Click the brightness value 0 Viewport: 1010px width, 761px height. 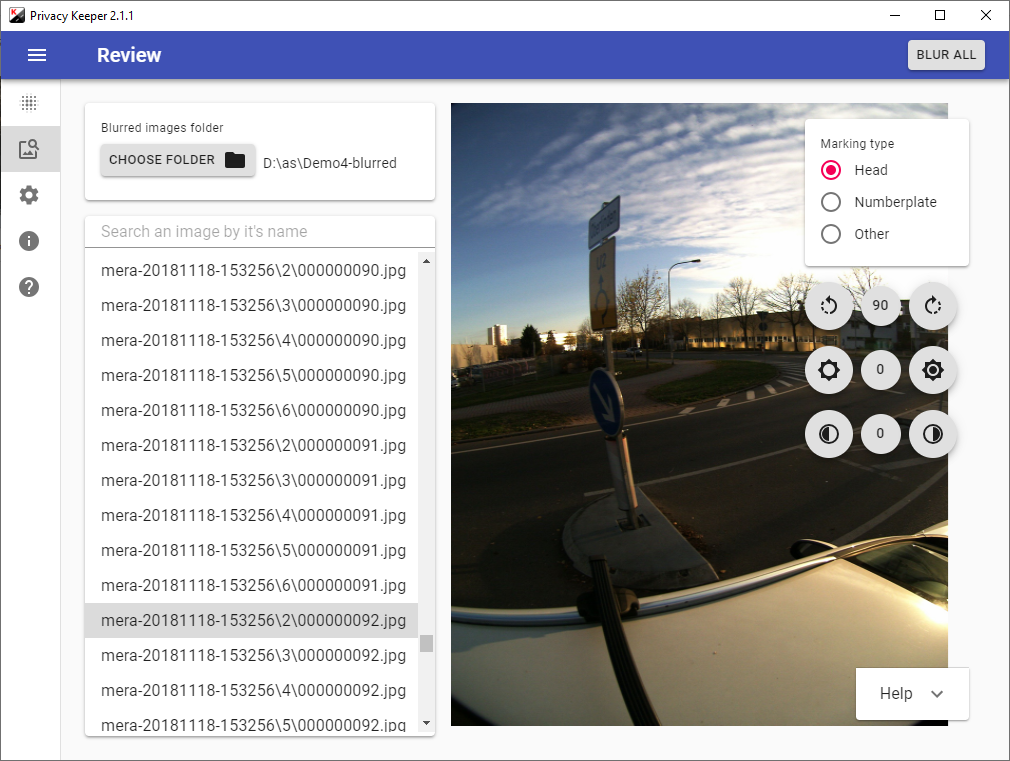[x=881, y=370]
